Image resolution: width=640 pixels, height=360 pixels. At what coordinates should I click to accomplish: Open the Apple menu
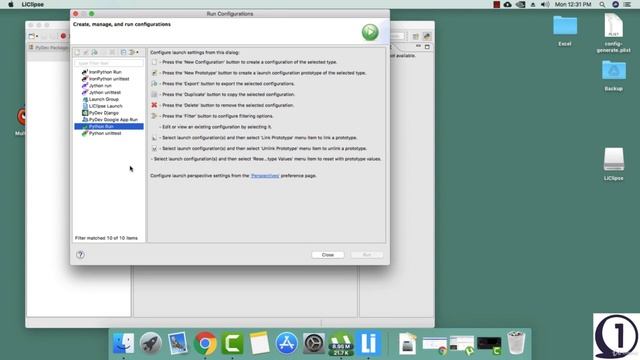[11, 4]
